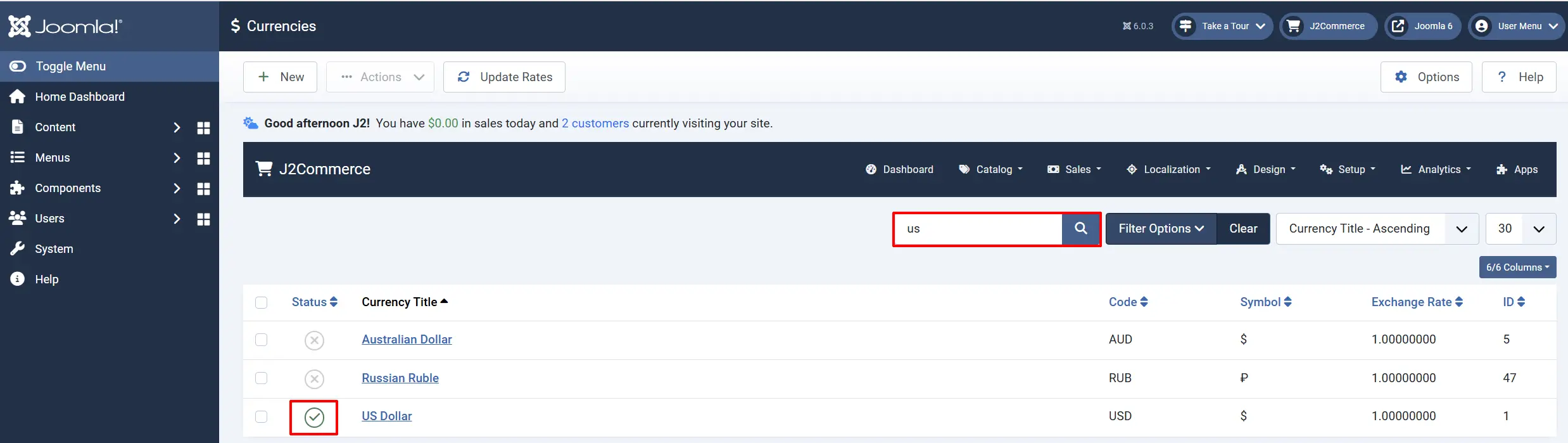This screenshot has height=443, width=1568.
Task: Open the 6/6 Columns selector
Action: [1517, 267]
